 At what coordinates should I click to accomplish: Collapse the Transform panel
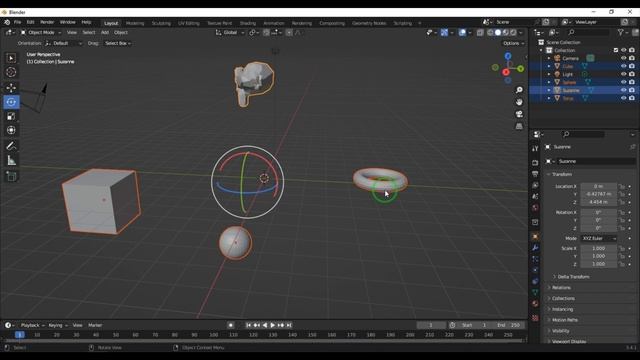point(562,174)
